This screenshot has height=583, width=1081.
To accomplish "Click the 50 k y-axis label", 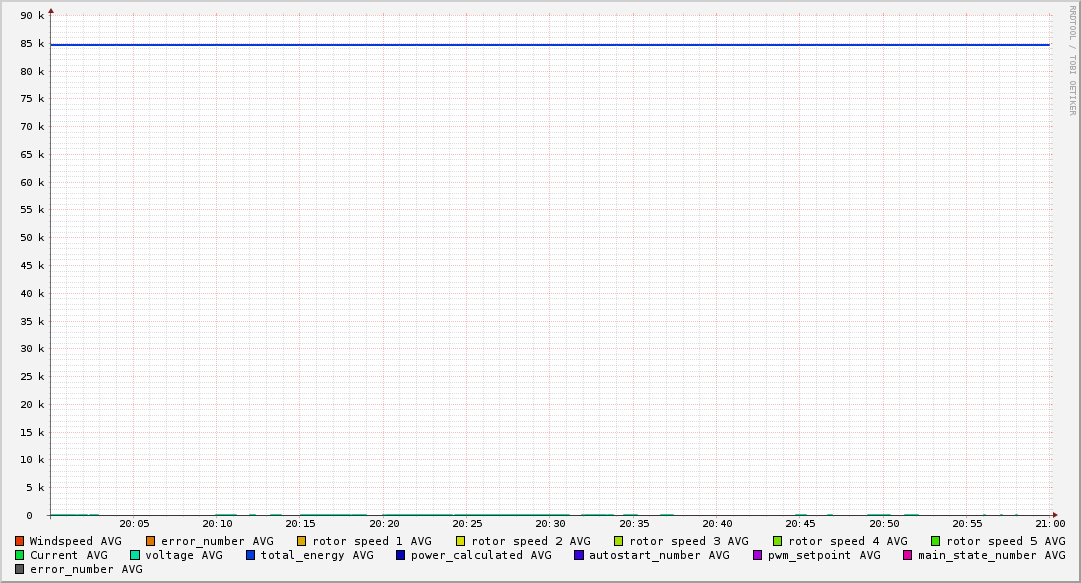I will (34, 238).
